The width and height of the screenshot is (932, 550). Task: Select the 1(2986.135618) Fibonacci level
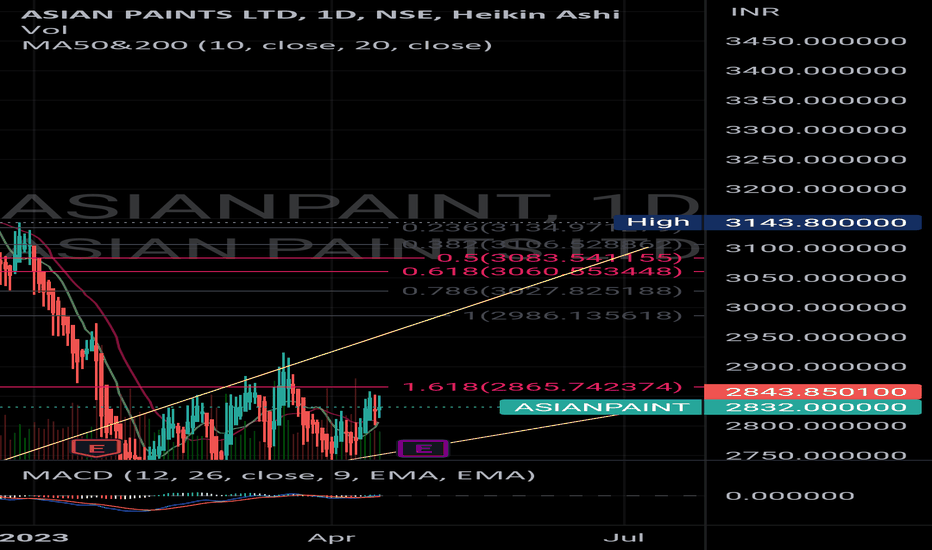(573, 315)
